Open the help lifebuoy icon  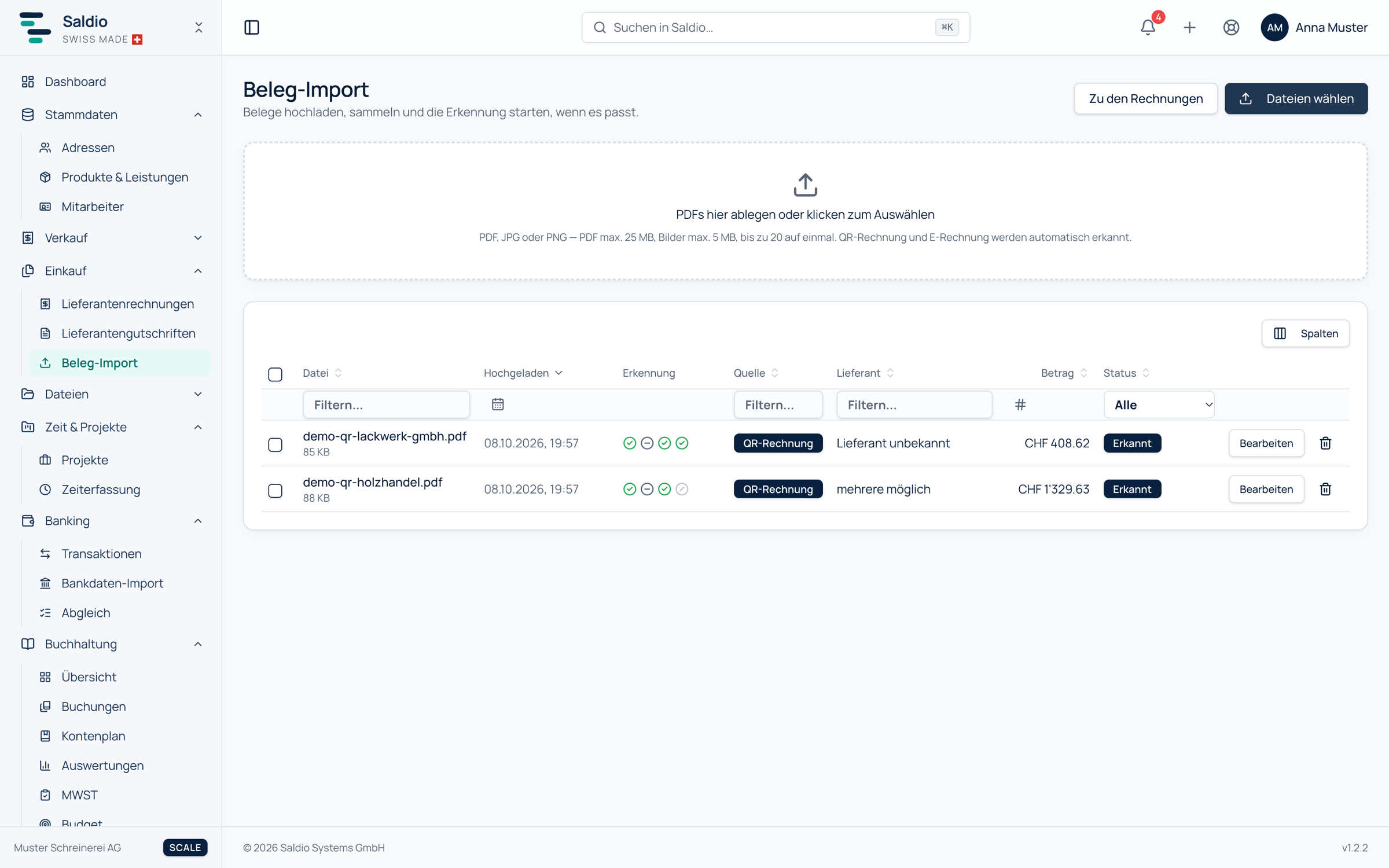(x=1231, y=27)
